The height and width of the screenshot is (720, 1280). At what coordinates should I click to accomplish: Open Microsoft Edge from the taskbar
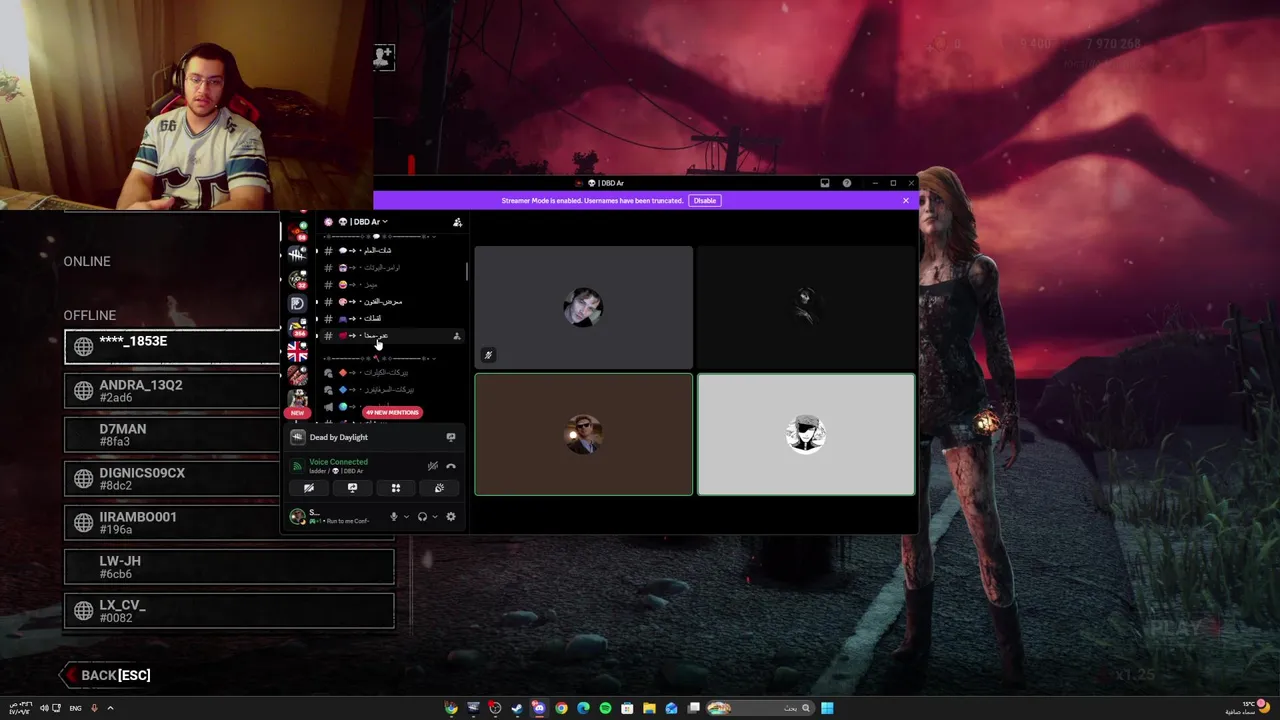[583, 708]
